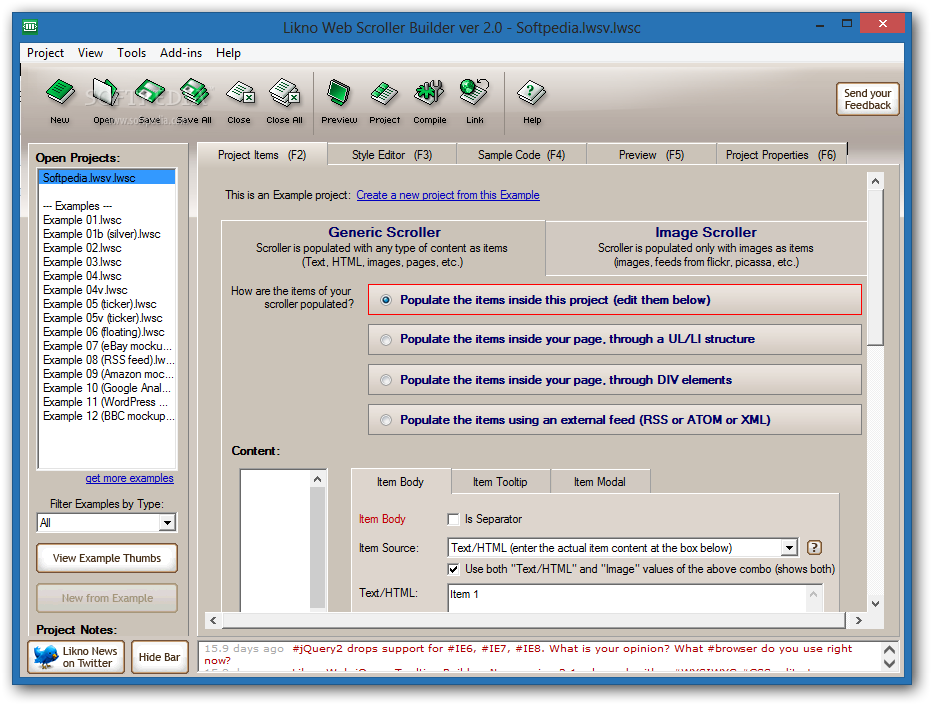Choose the Generic Scroller type panel
The height and width of the screenshot is (705, 932).
pos(383,247)
